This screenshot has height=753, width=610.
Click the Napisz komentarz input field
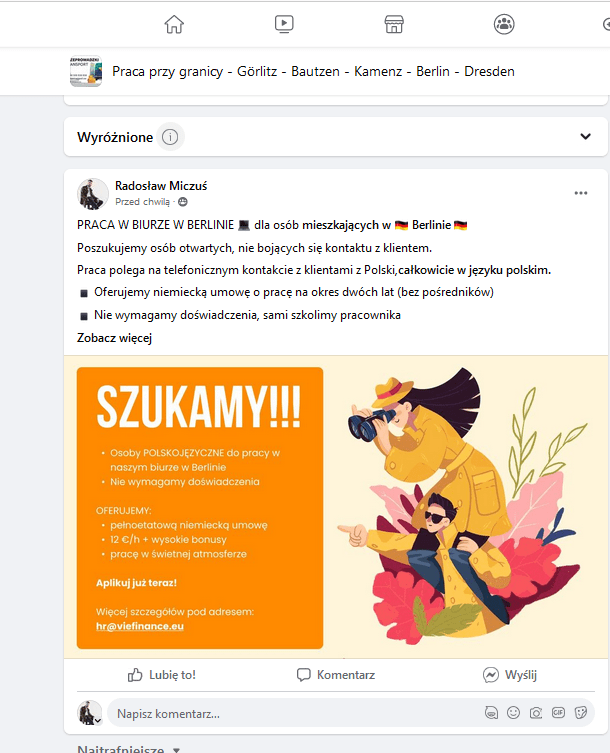(293, 713)
